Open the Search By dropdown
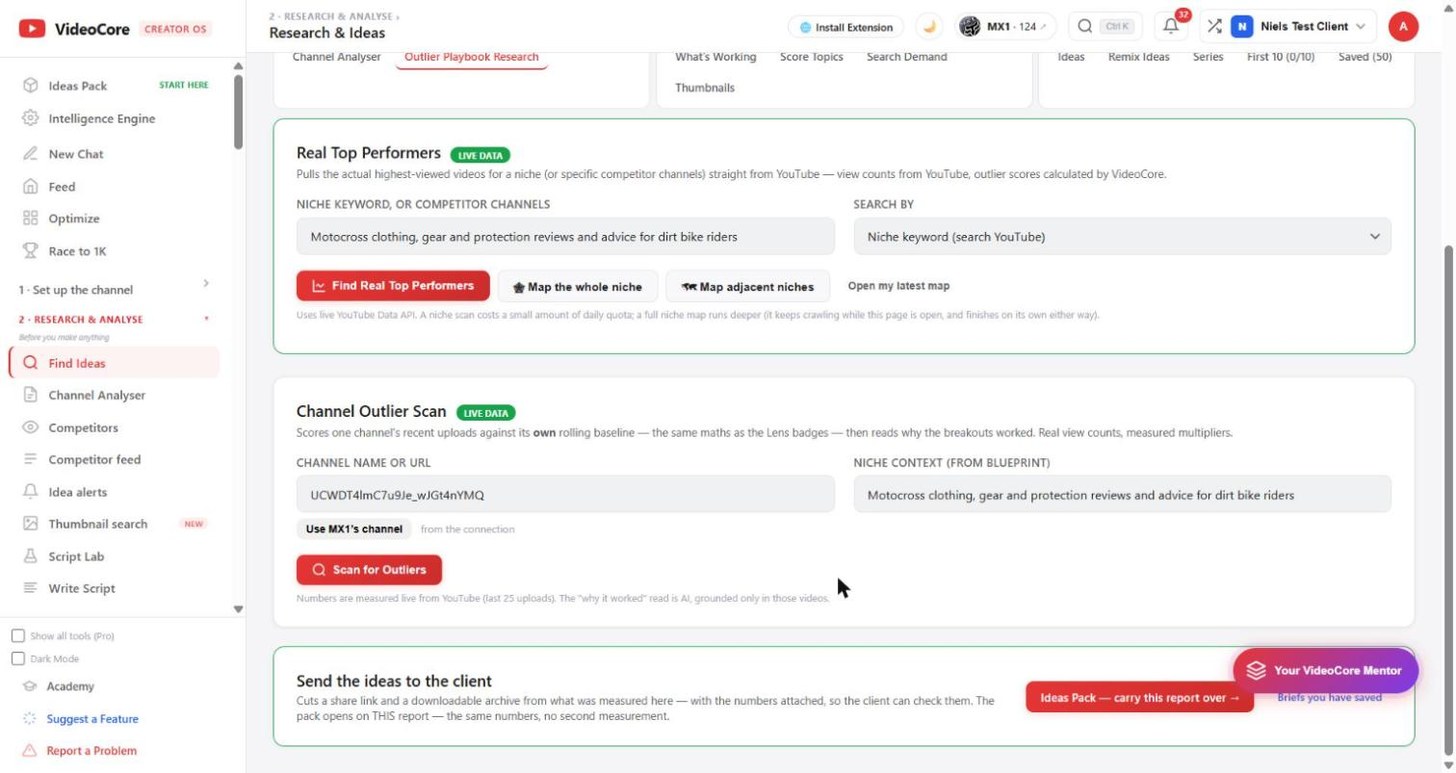Image resolution: width=1456 pixels, height=773 pixels. click(x=1122, y=237)
